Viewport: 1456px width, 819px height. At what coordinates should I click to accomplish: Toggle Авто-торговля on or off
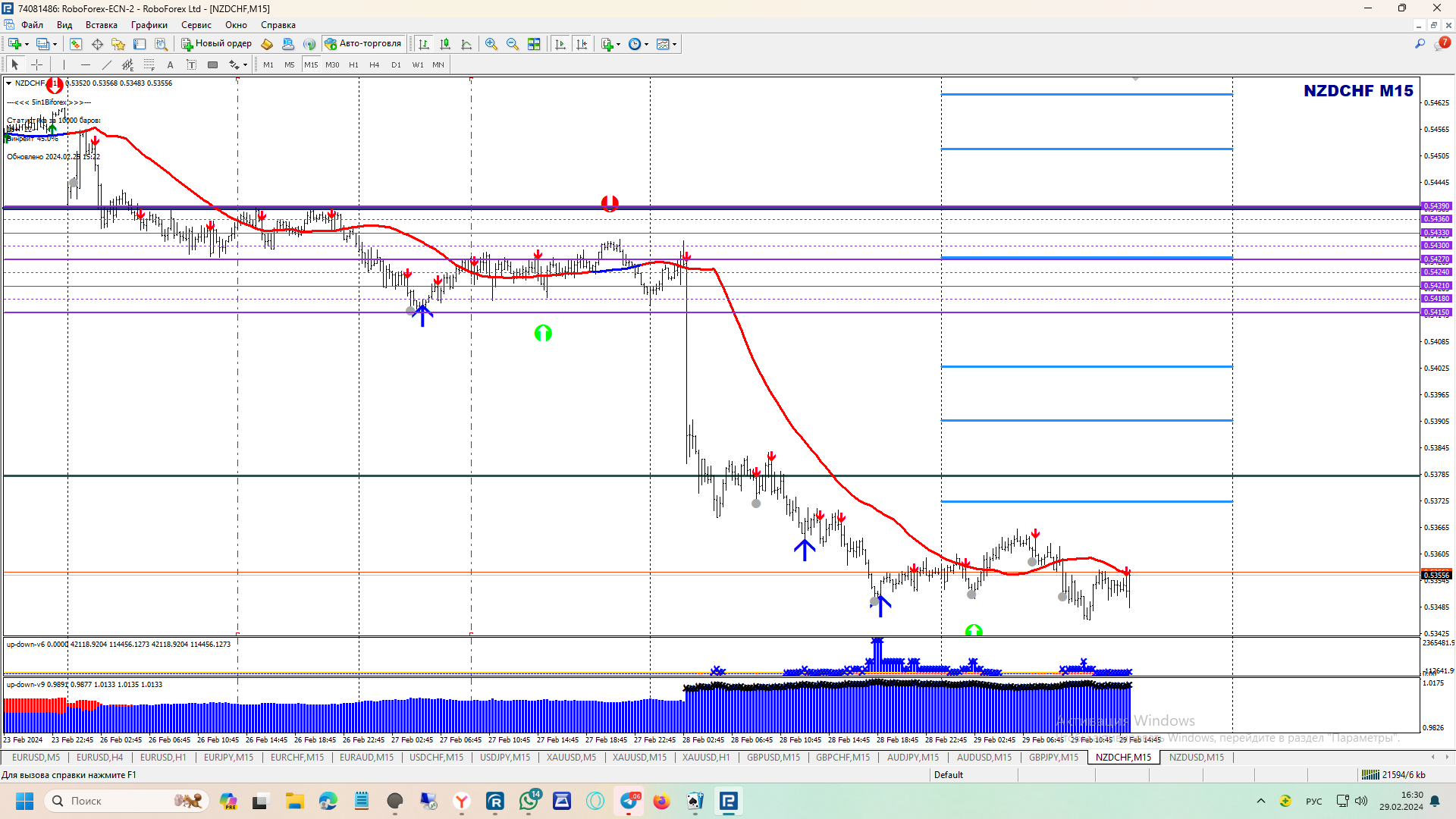(363, 44)
